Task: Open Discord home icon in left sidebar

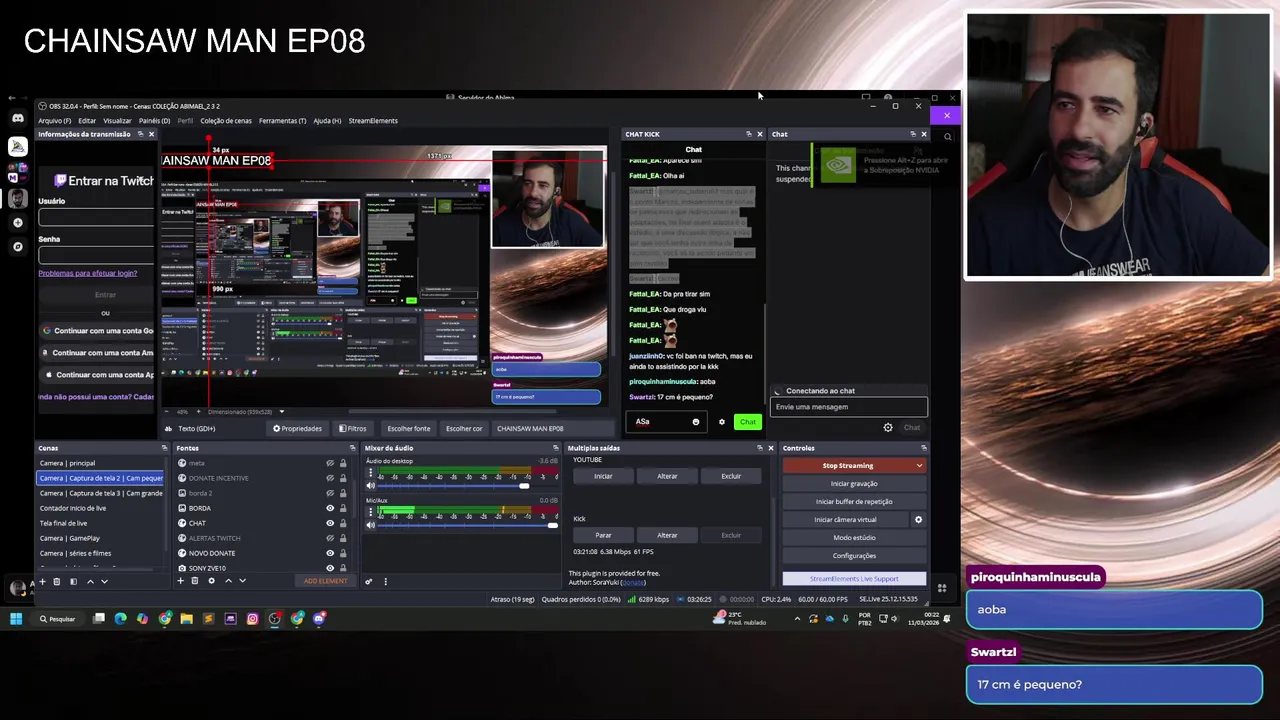Action: tap(18, 118)
